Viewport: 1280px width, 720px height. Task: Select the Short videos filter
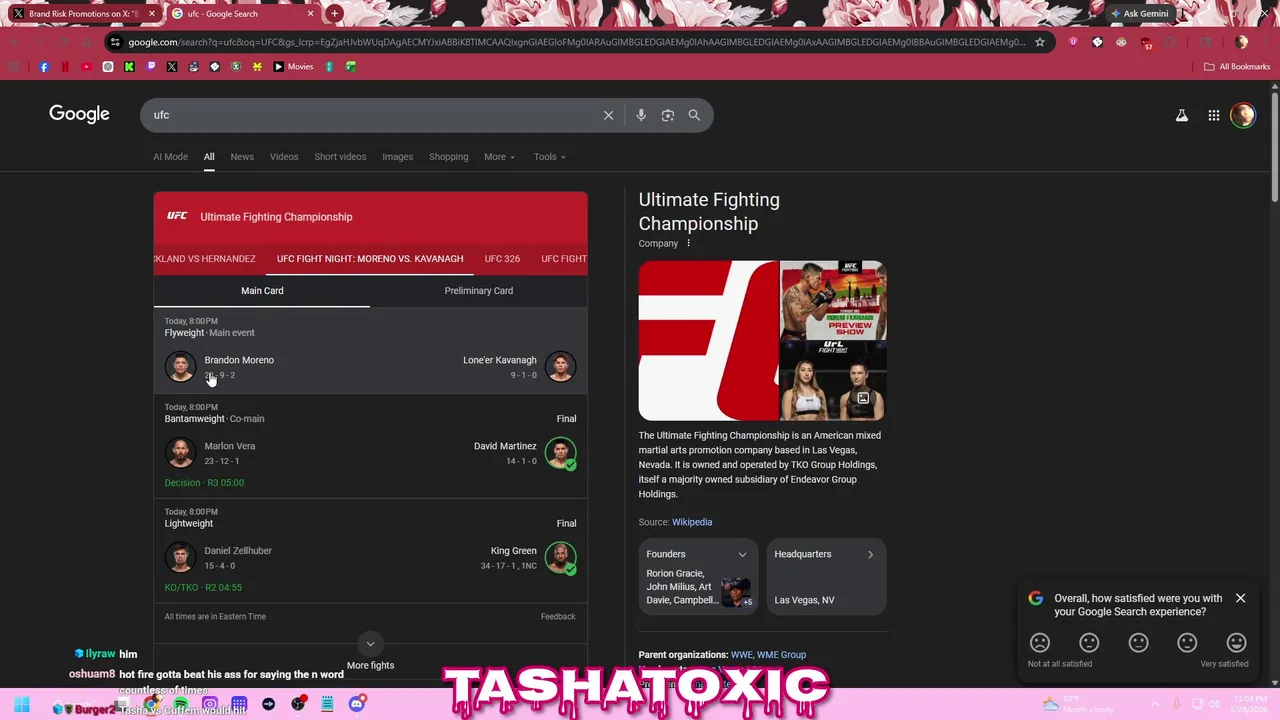click(x=340, y=157)
